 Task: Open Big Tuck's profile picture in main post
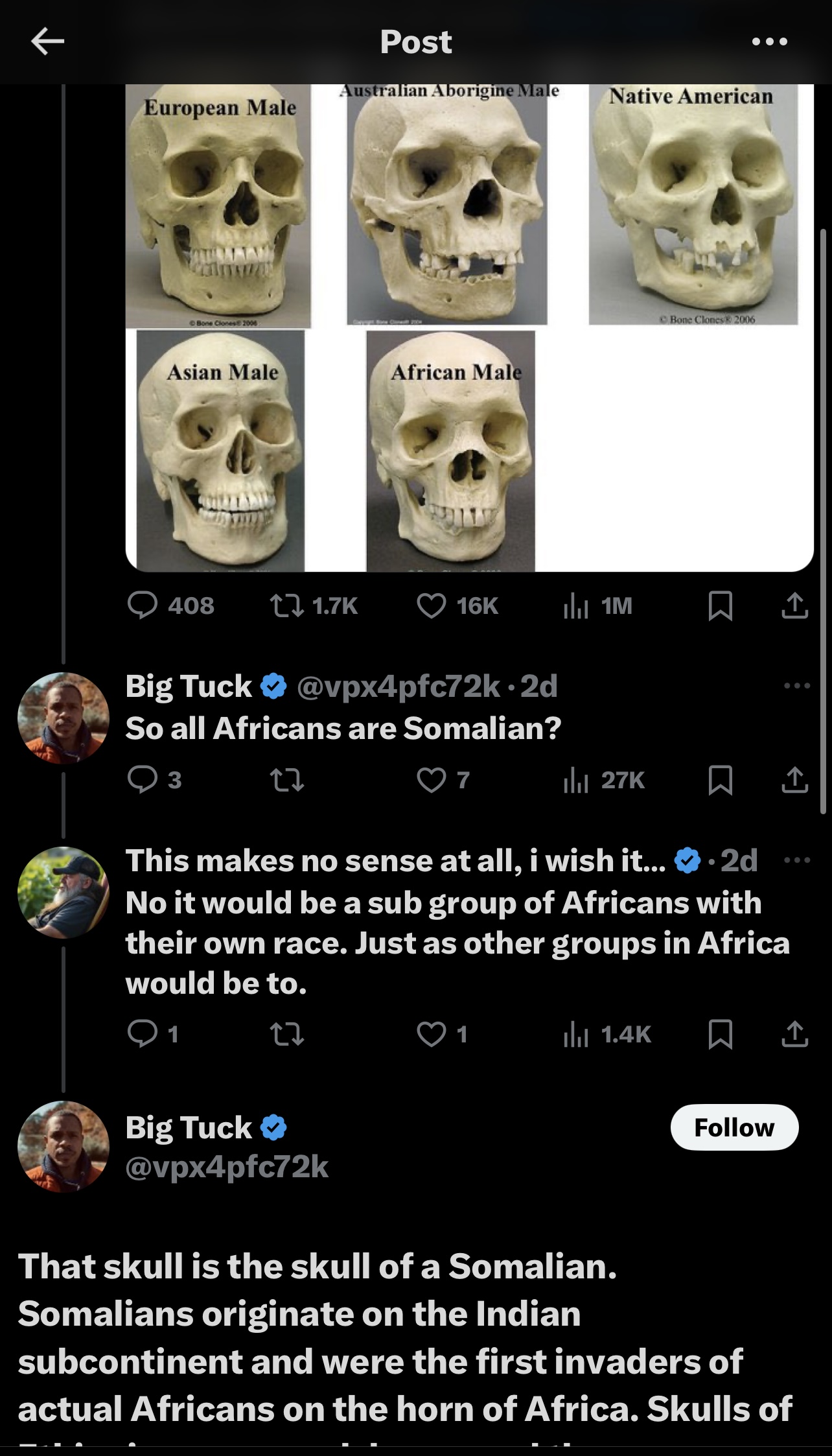tap(64, 1146)
